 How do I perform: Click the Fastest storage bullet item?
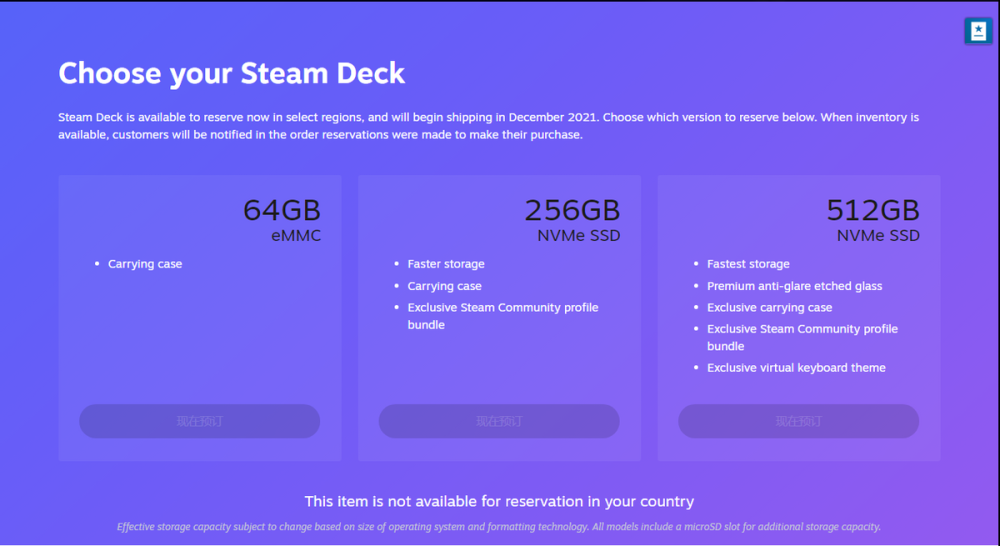(748, 264)
